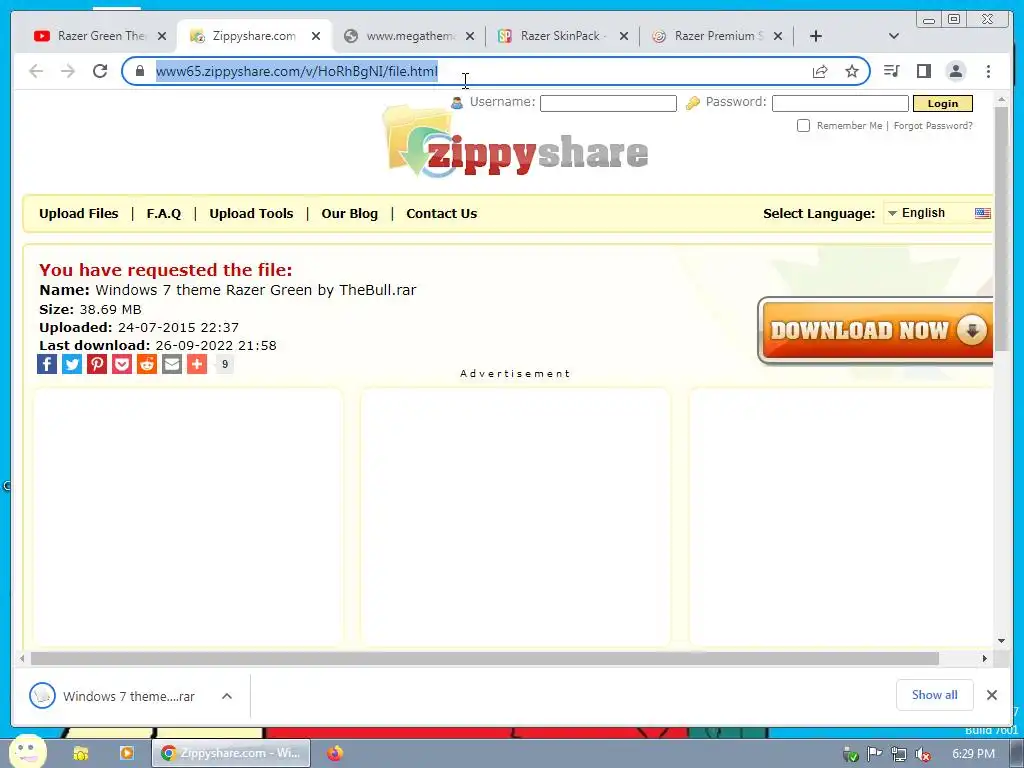Open the Select Language dropdown
The height and width of the screenshot is (768, 1024).
click(x=938, y=213)
